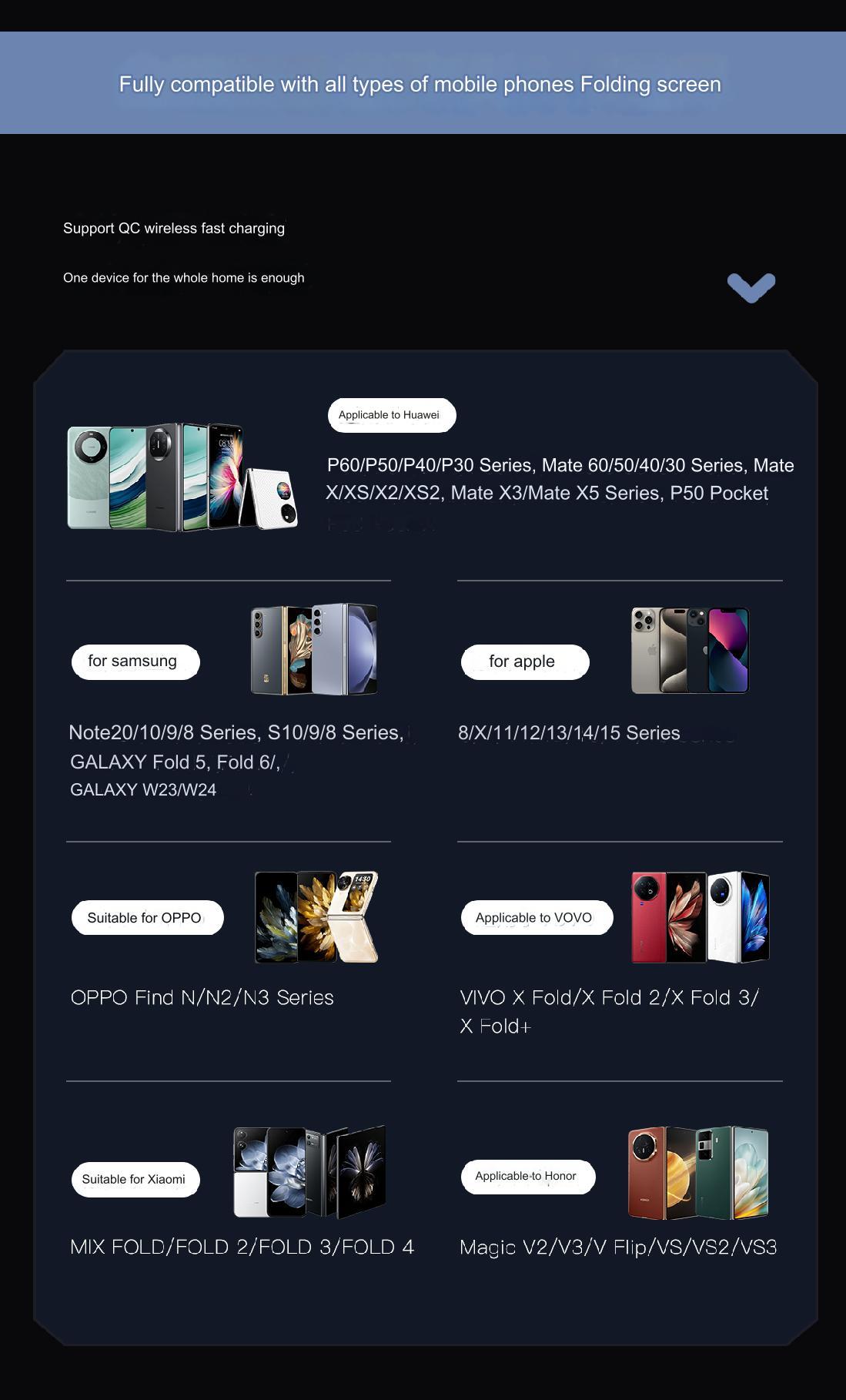Select the 'Applicable to Huawei' pill label

(392, 415)
